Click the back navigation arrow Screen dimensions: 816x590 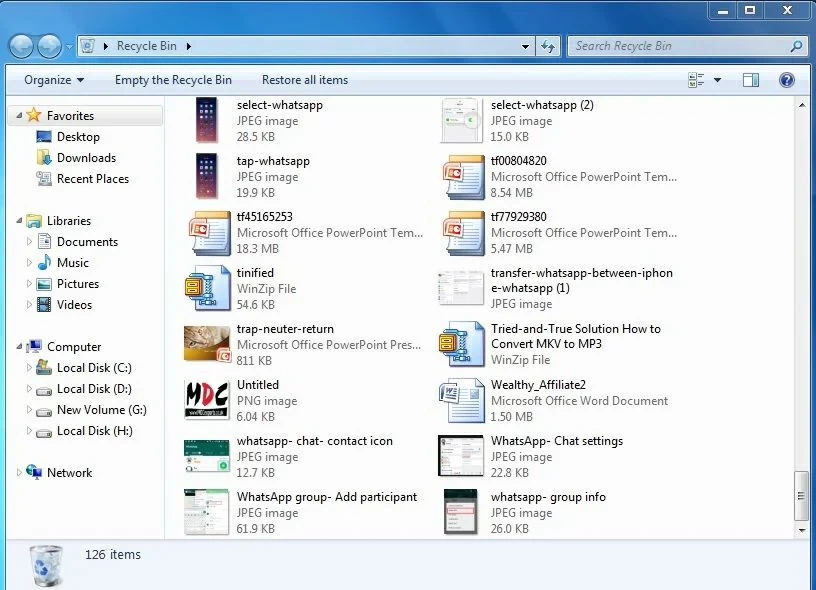coord(20,45)
